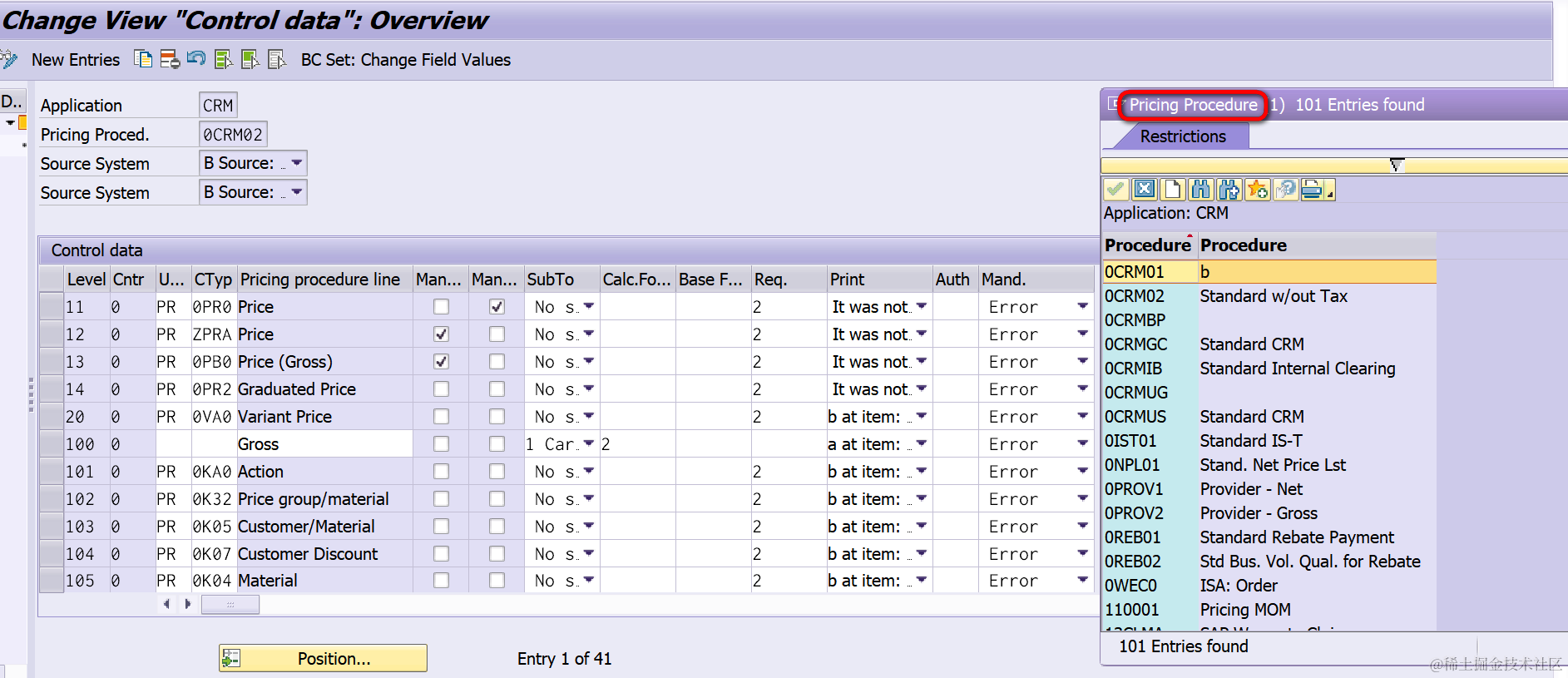Click the Pricing Procedure popup title
Viewport: 1568px width, 678px height.
coord(1193,105)
